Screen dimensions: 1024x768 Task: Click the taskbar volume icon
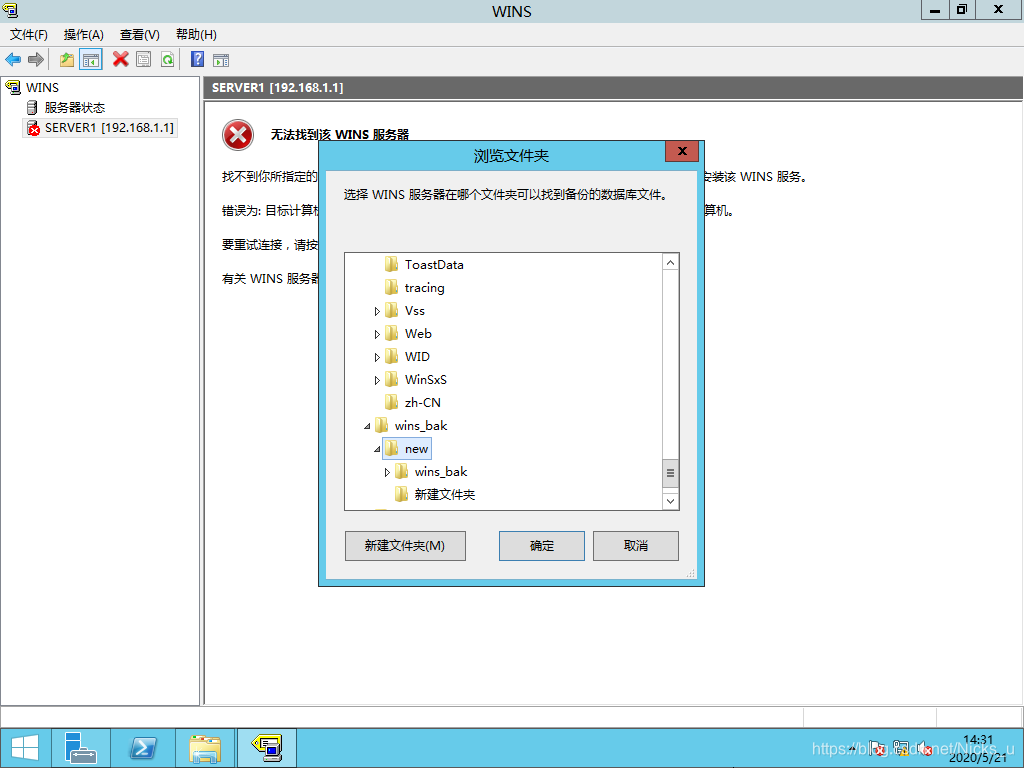coord(925,748)
